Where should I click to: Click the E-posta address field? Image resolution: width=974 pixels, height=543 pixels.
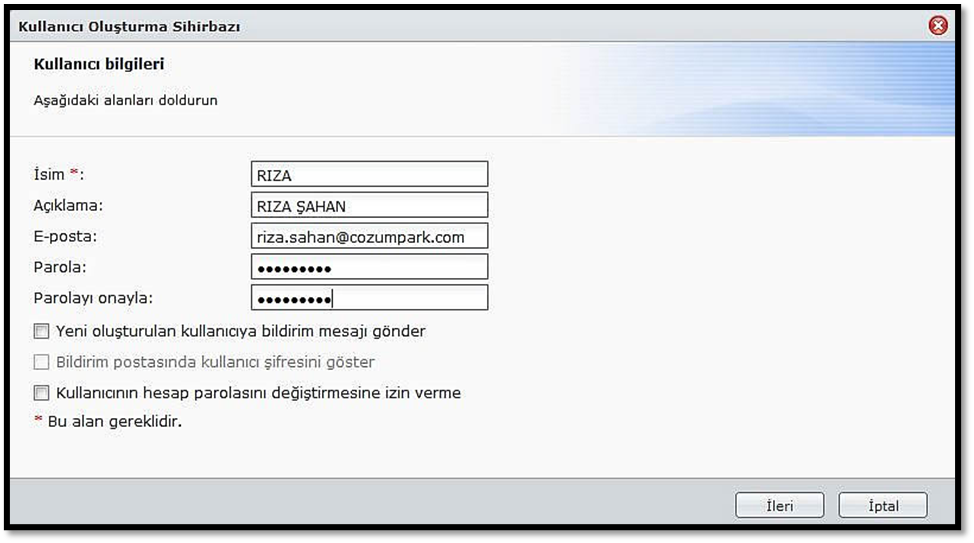(x=369, y=236)
